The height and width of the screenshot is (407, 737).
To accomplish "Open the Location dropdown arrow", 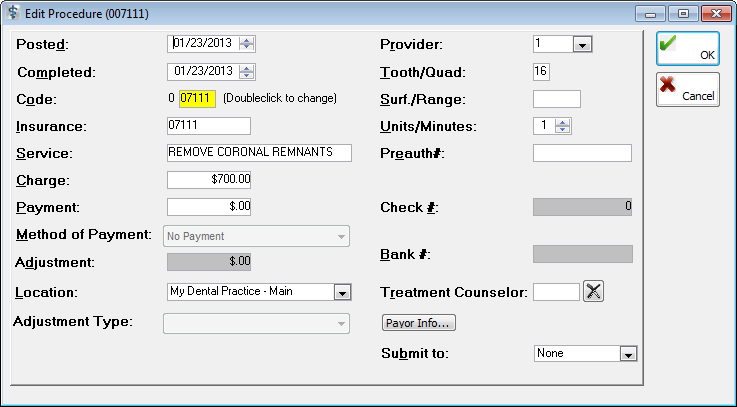I will point(342,292).
